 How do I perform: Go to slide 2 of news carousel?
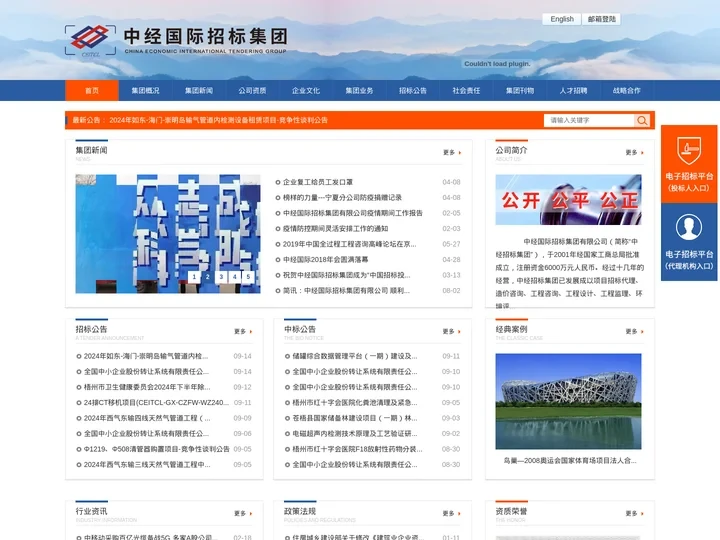(208, 276)
